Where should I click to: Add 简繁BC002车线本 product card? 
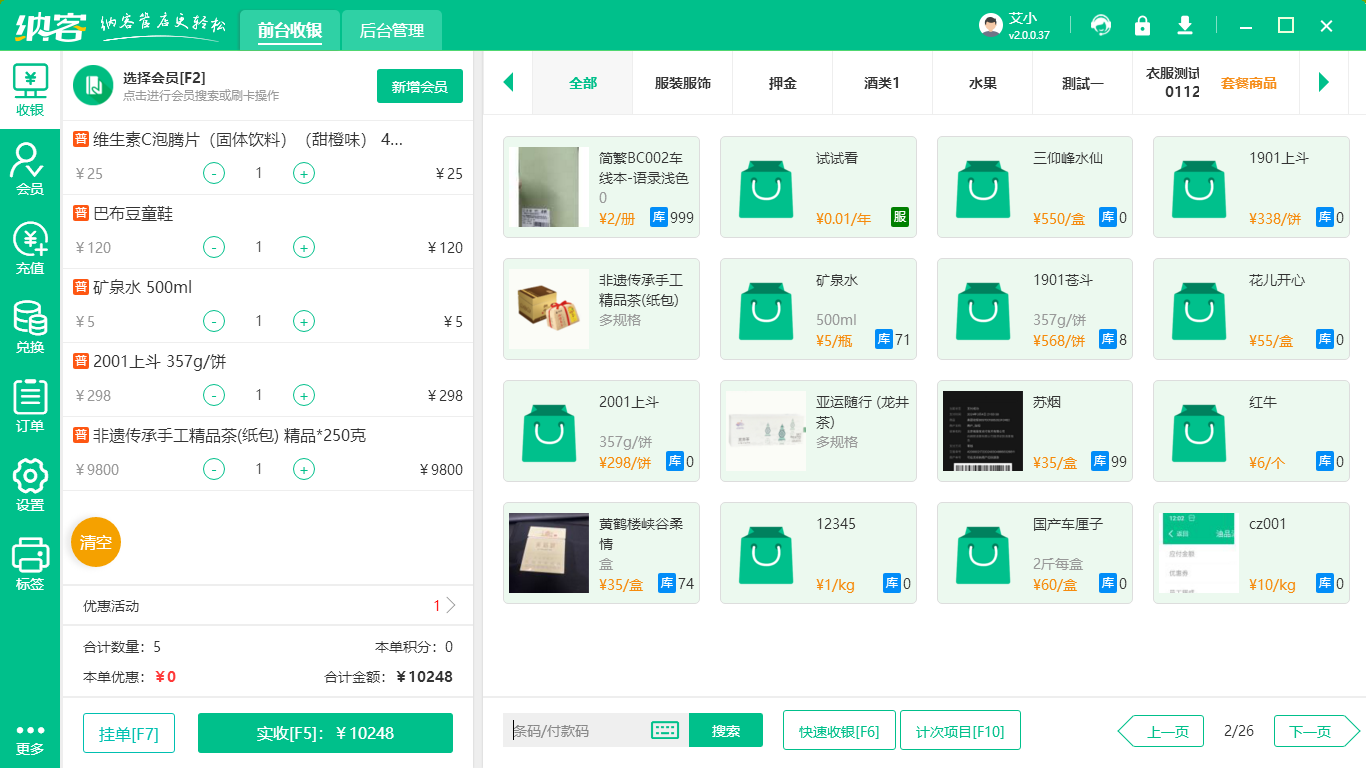tap(601, 187)
